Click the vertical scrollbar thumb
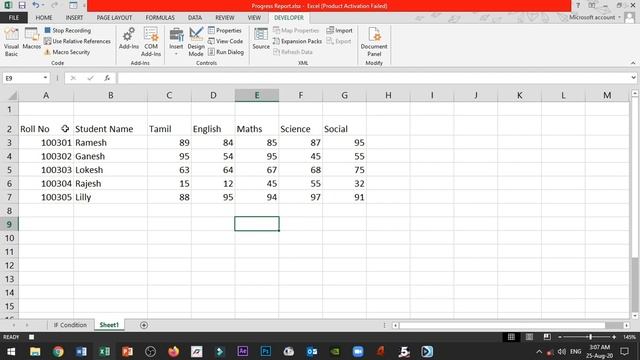 [635, 284]
